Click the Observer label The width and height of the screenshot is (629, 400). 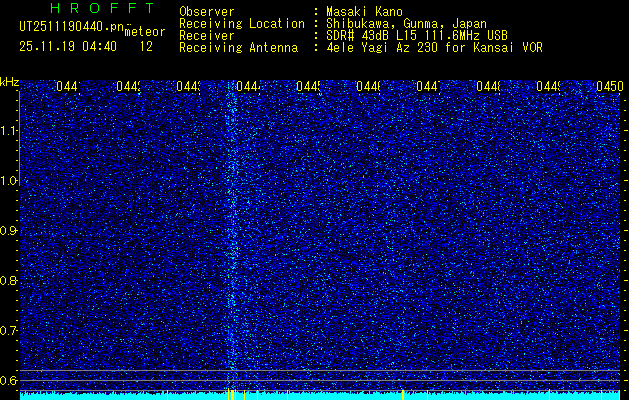pyautogui.click(x=207, y=12)
